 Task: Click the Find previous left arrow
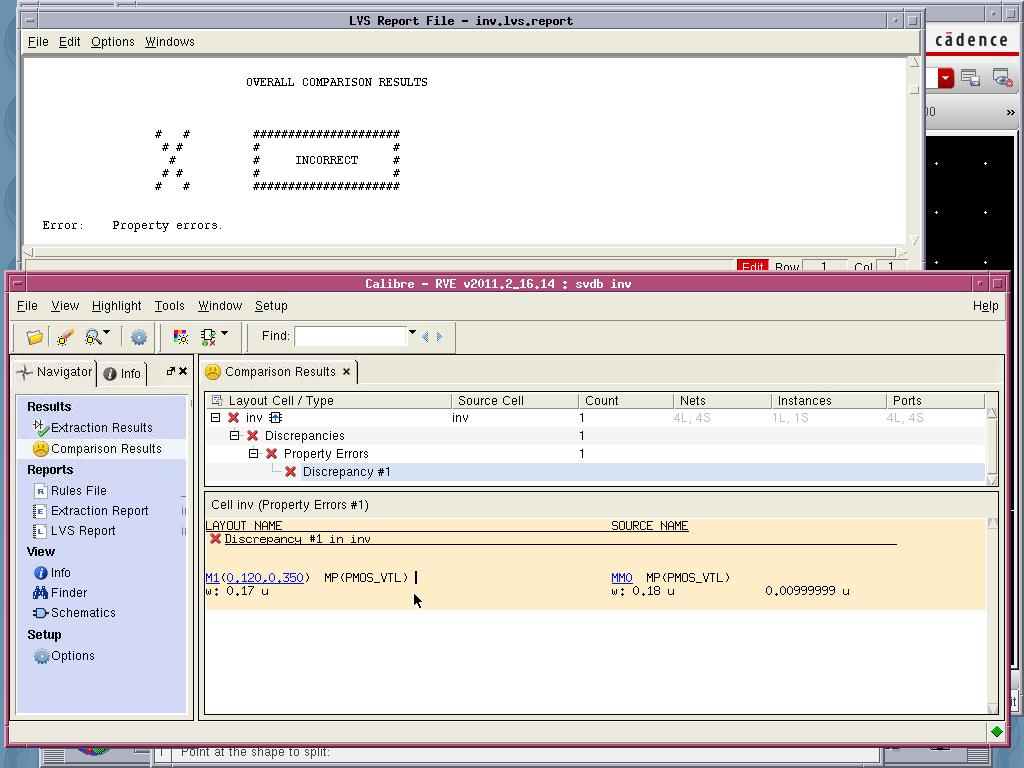[425, 336]
